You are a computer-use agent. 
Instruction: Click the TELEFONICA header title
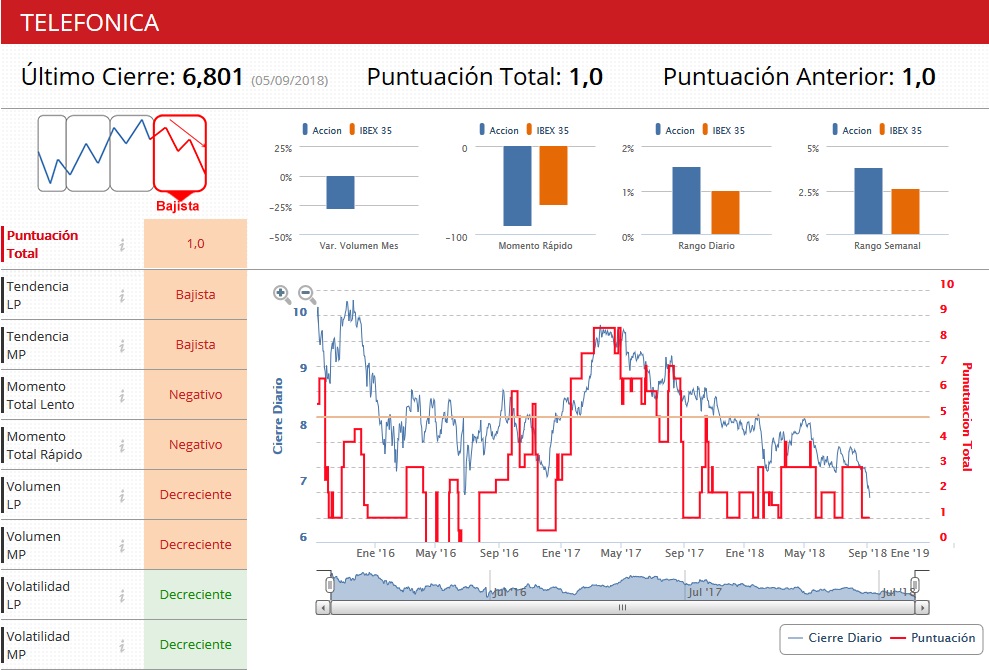(x=90, y=23)
